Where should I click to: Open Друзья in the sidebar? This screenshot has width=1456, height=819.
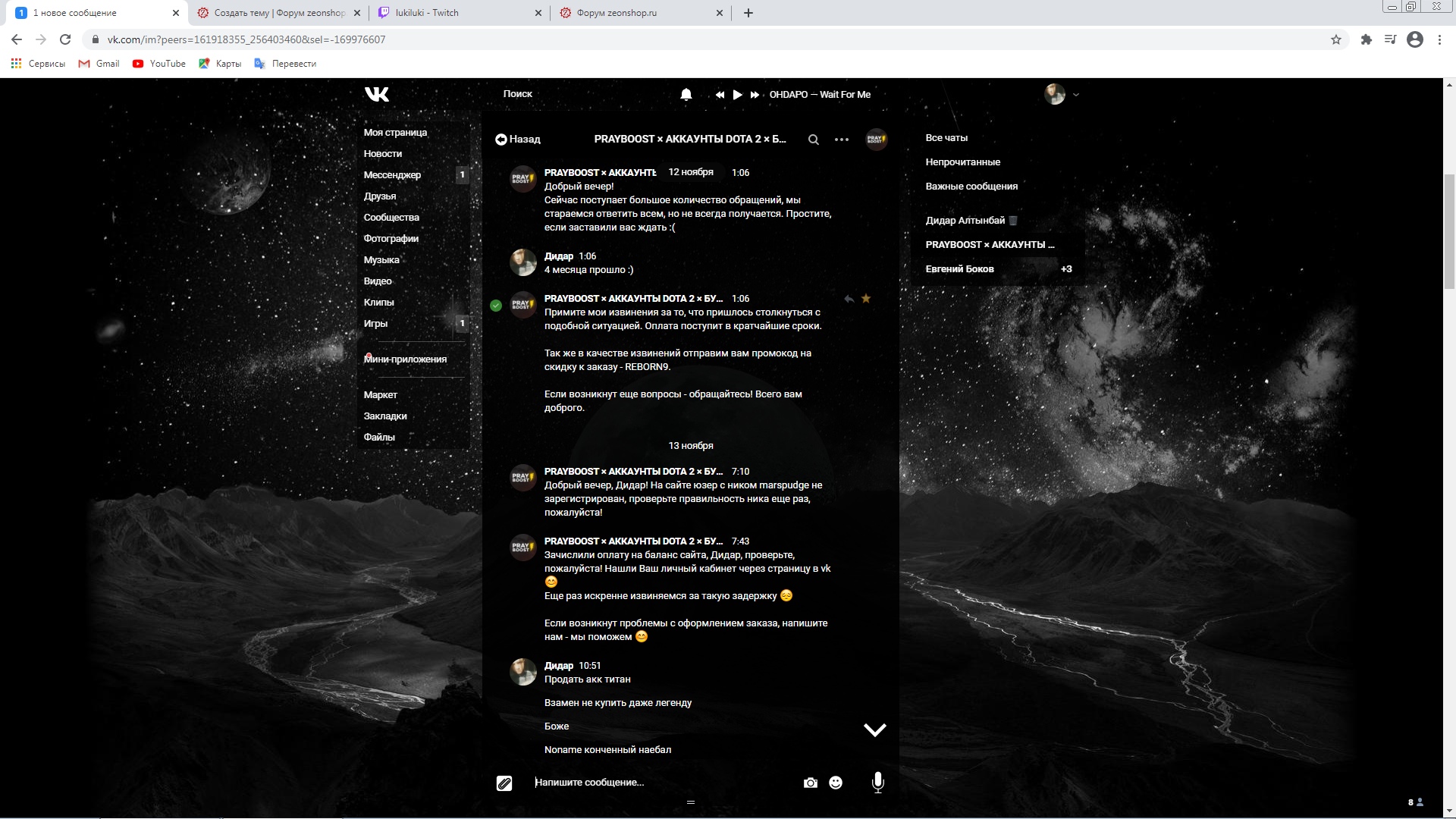380,196
